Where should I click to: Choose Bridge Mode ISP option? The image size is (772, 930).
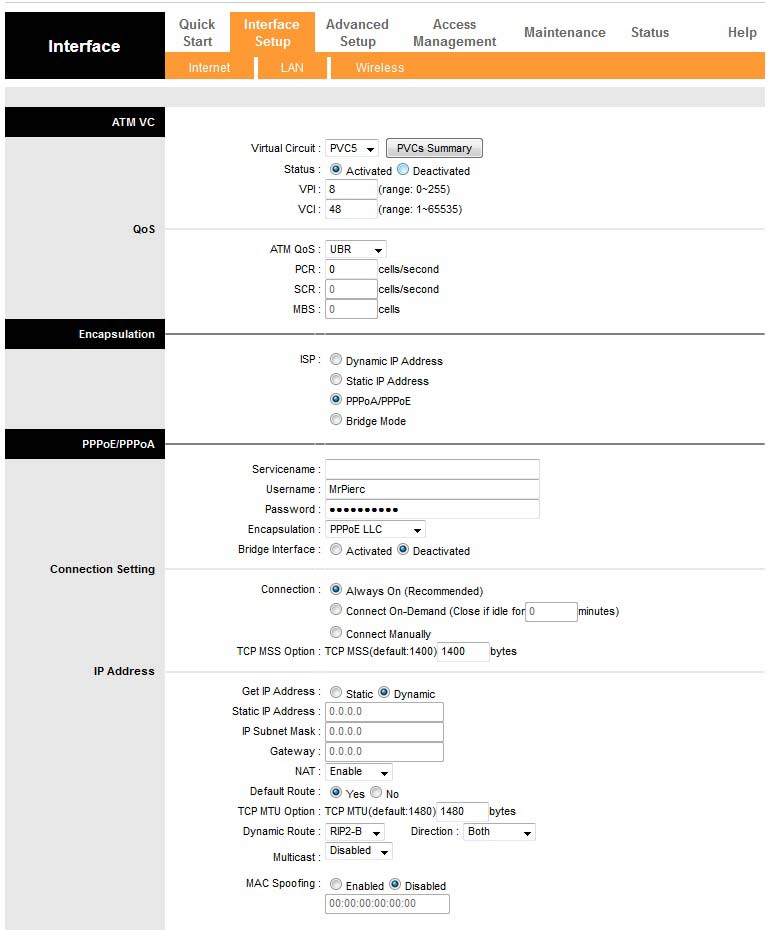[336, 419]
